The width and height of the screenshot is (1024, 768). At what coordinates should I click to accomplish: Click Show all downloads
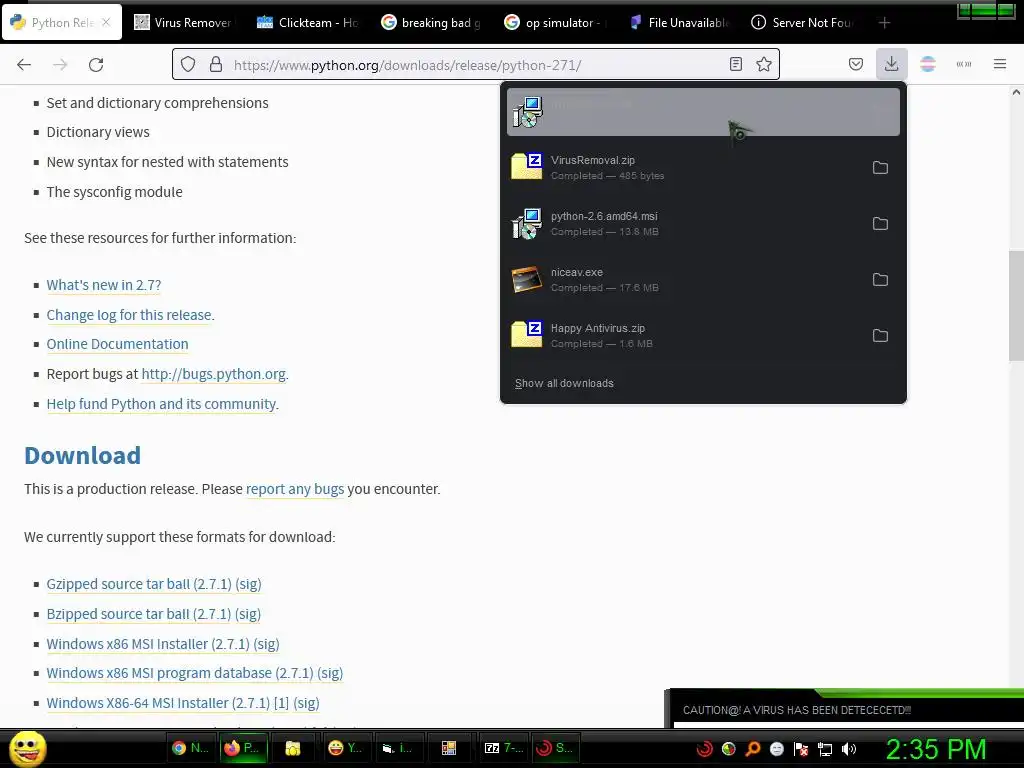point(564,383)
